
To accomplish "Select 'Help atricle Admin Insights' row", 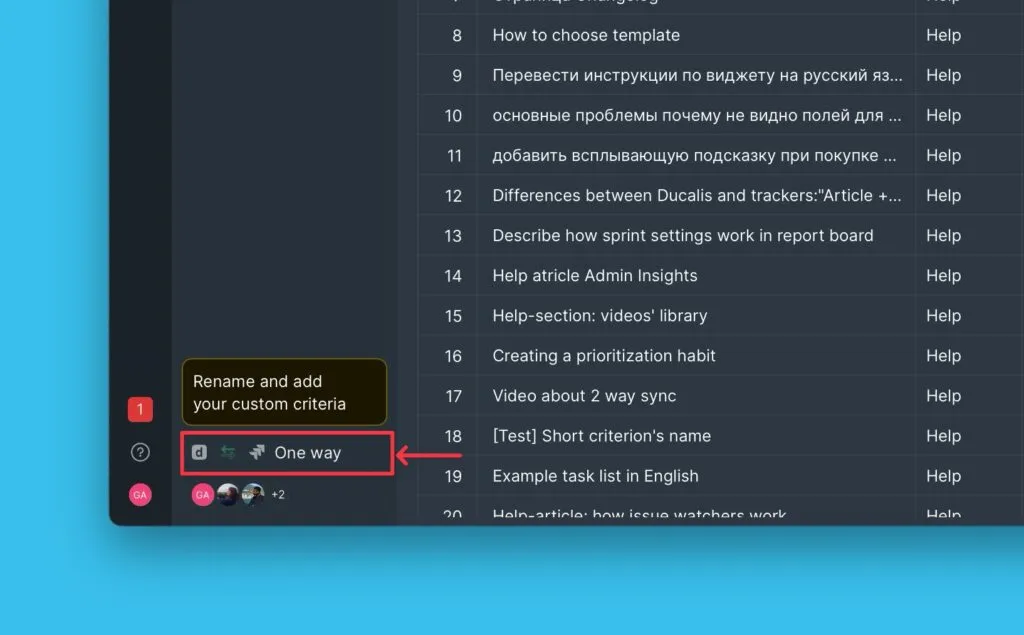I will (595, 276).
